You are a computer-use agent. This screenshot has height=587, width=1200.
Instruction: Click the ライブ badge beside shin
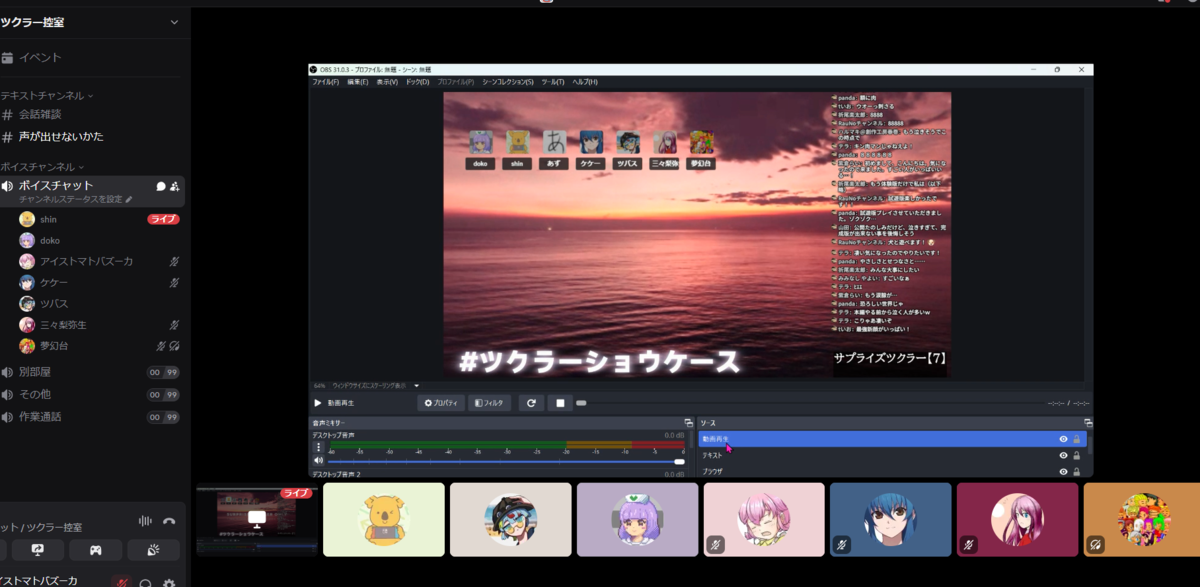[x=164, y=219]
